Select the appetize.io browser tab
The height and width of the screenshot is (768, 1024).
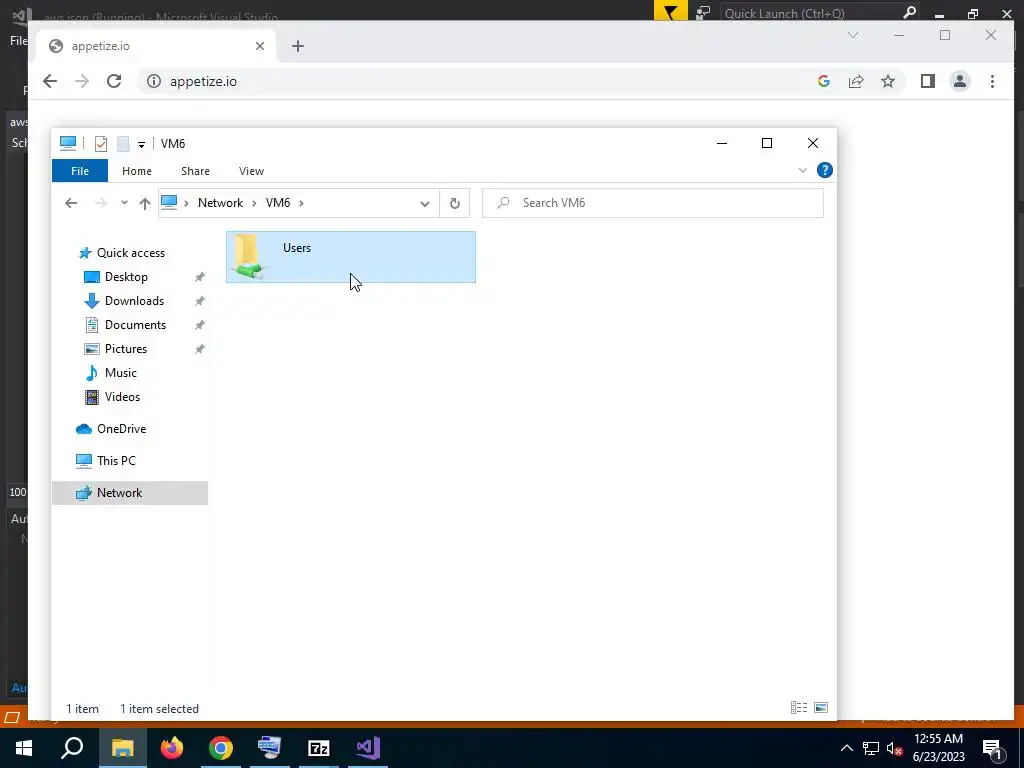157,46
